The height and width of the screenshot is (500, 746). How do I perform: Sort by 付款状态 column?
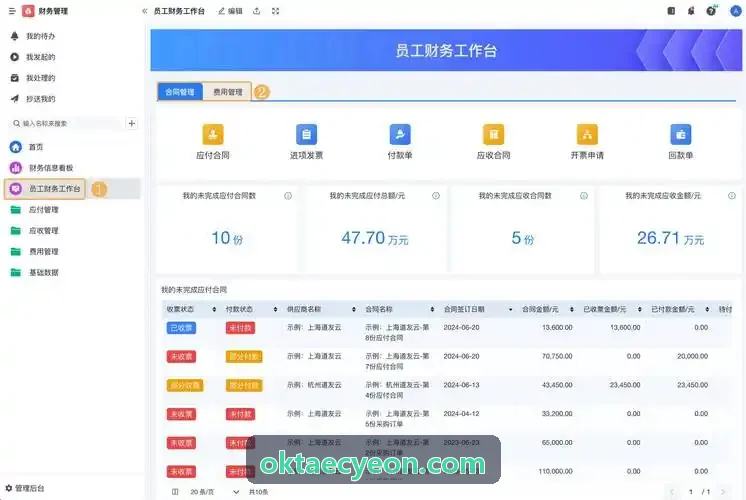tap(275, 310)
